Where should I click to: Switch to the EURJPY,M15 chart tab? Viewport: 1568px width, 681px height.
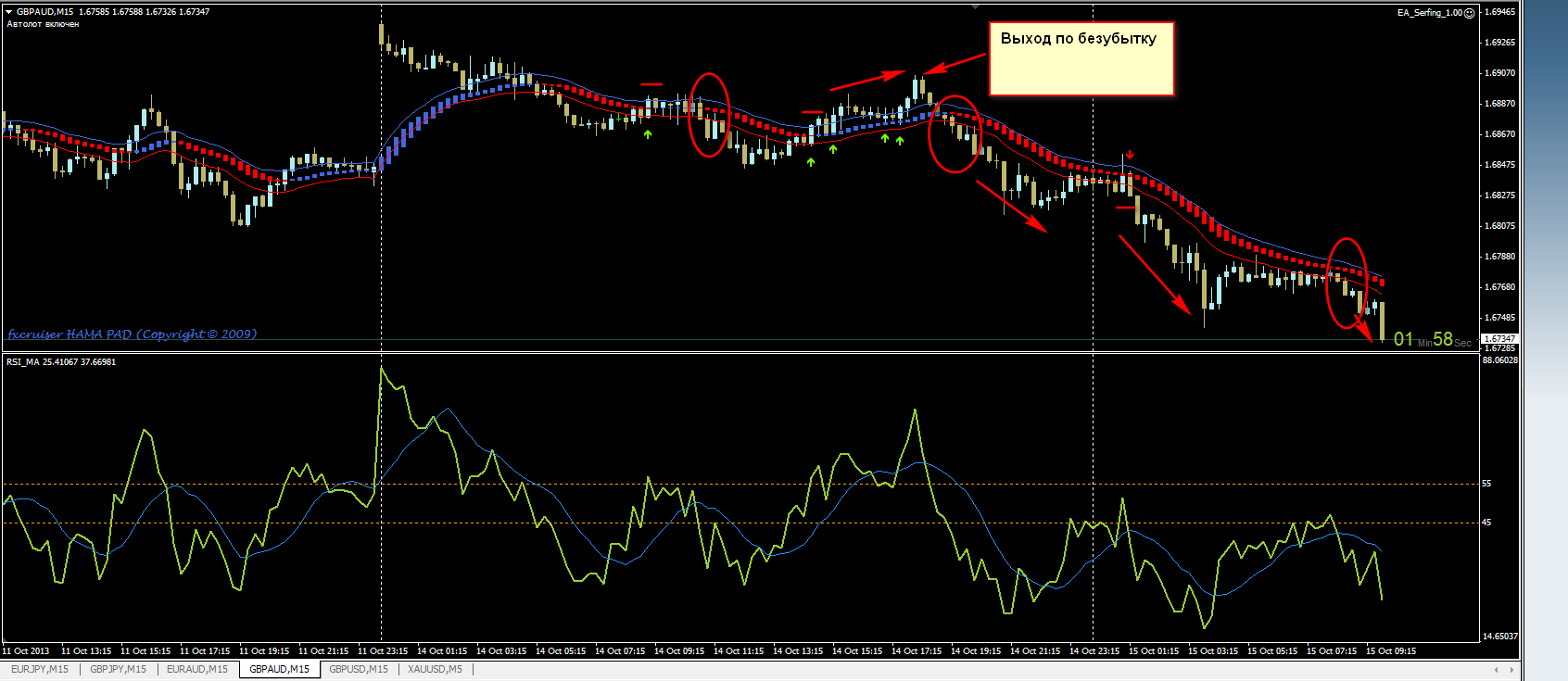[40, 669]
